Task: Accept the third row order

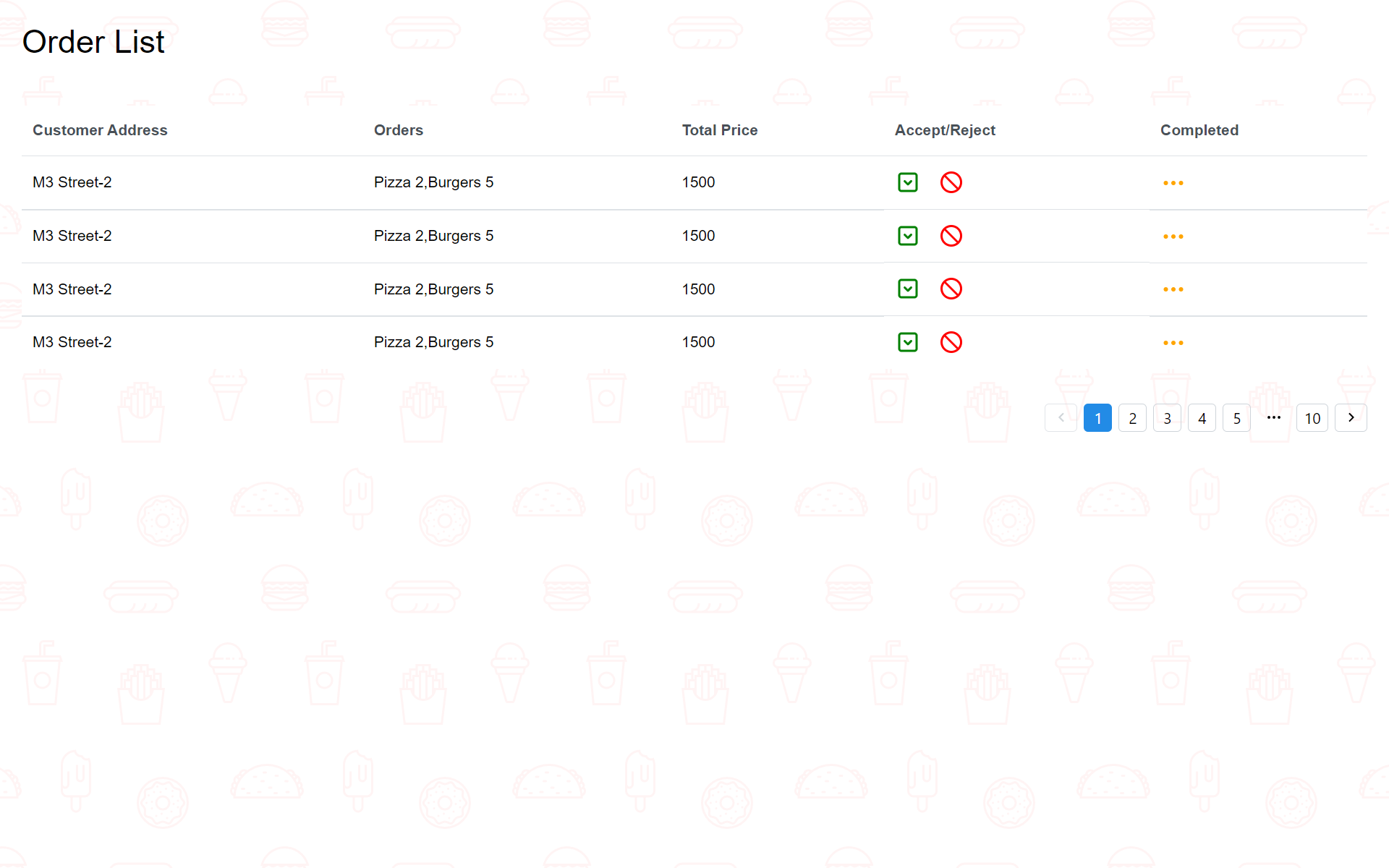Action: click(x=907, y=289)
